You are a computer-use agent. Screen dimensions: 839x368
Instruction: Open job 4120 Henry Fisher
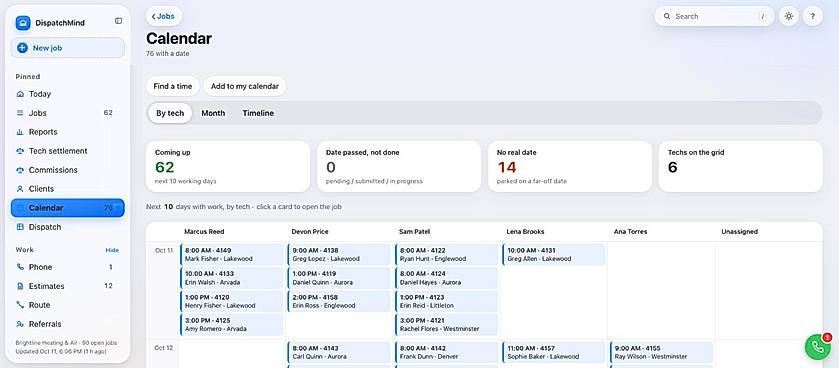232,302
